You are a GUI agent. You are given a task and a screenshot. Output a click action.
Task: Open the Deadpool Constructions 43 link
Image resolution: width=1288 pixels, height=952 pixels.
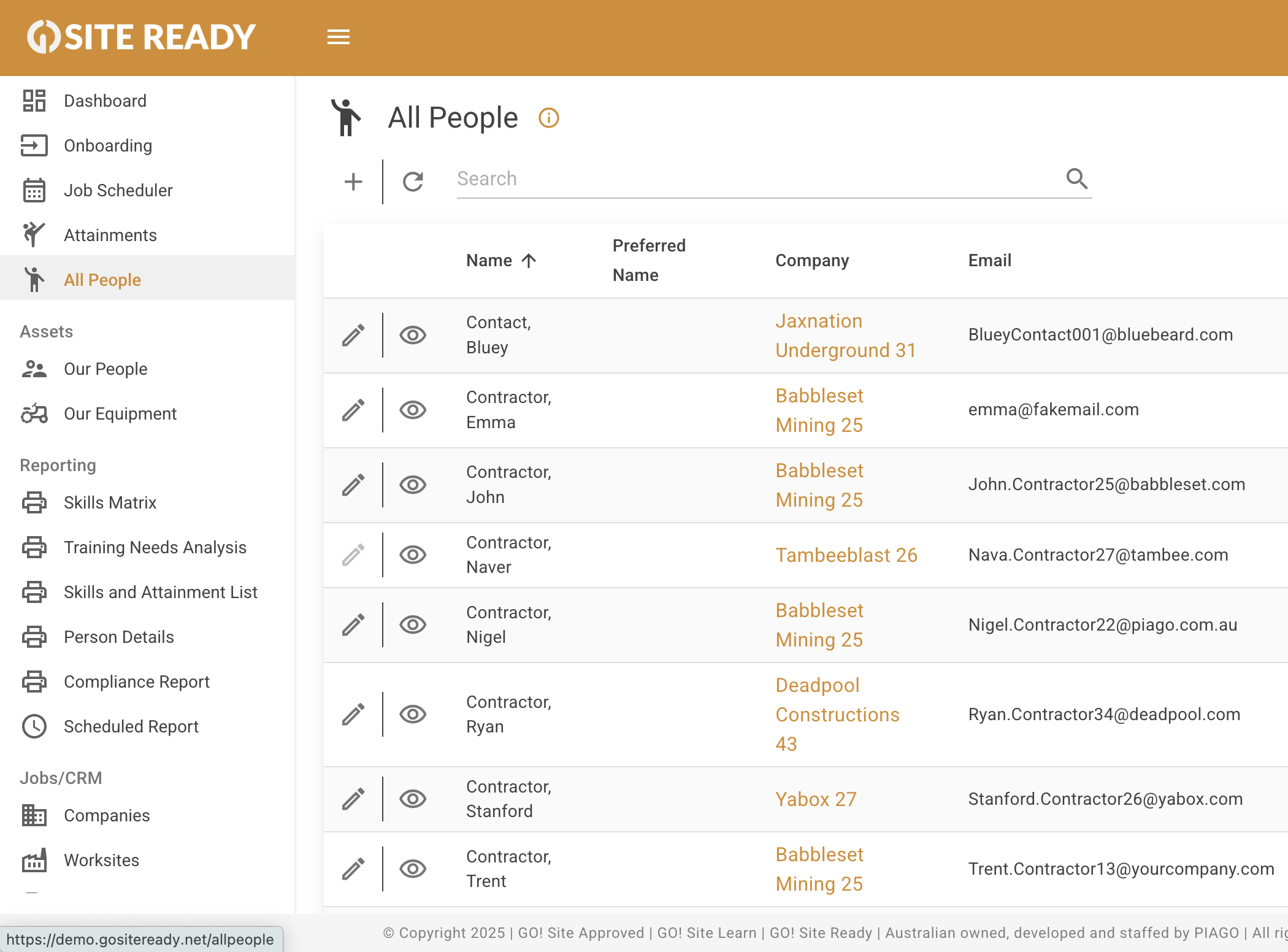[837, 715]
